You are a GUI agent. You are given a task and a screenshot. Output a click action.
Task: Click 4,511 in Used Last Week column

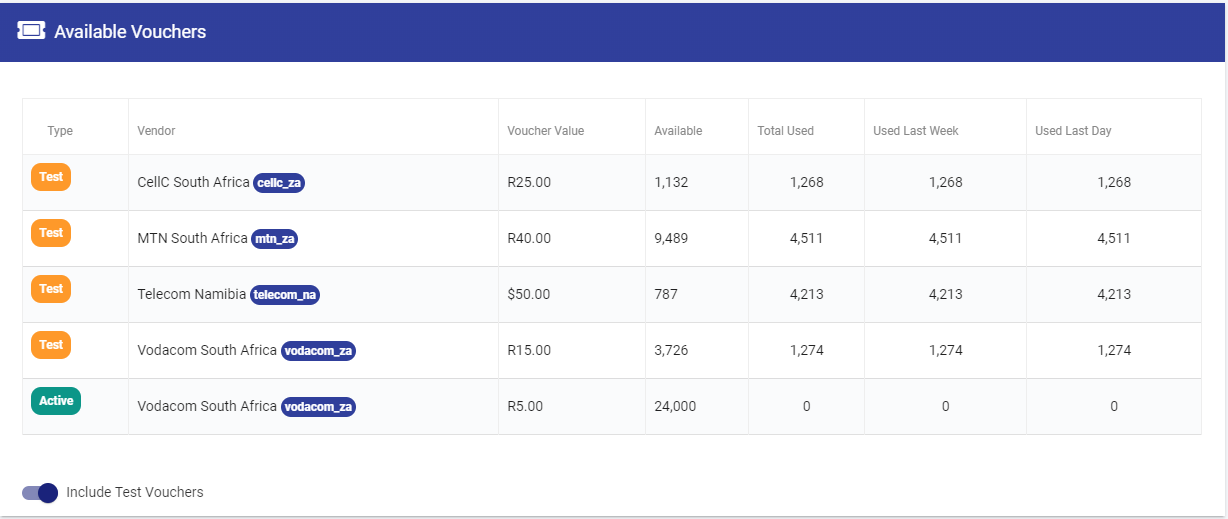945,238
